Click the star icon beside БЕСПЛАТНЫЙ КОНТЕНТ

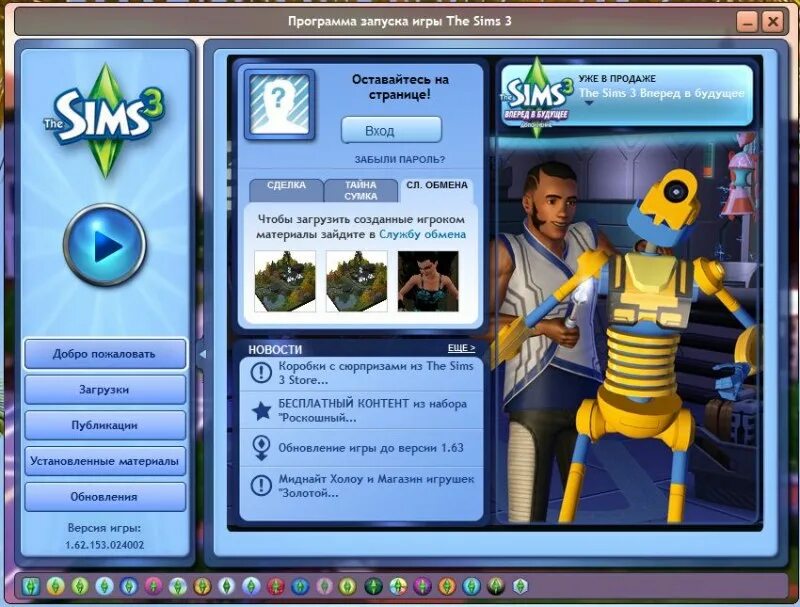(x=261, y=410)
